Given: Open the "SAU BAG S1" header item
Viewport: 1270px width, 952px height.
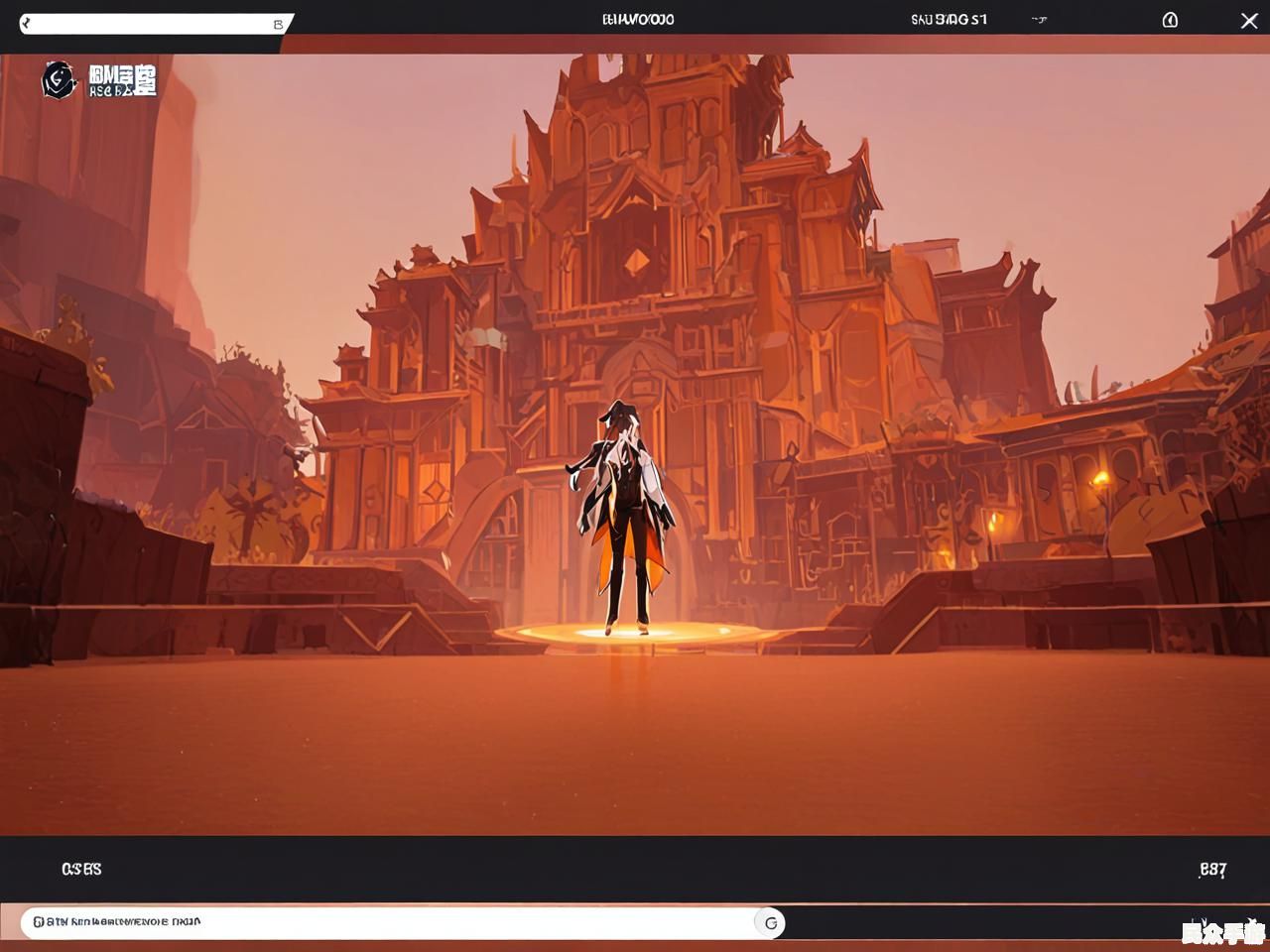Looking at the screenshot, I should [x=949, y=20].
